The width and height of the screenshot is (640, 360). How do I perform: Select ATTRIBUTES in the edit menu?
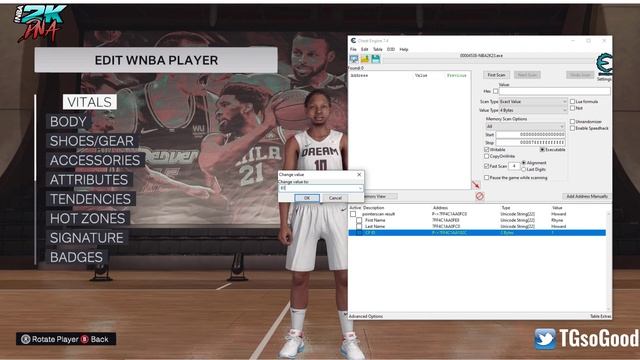click(89, 180)
